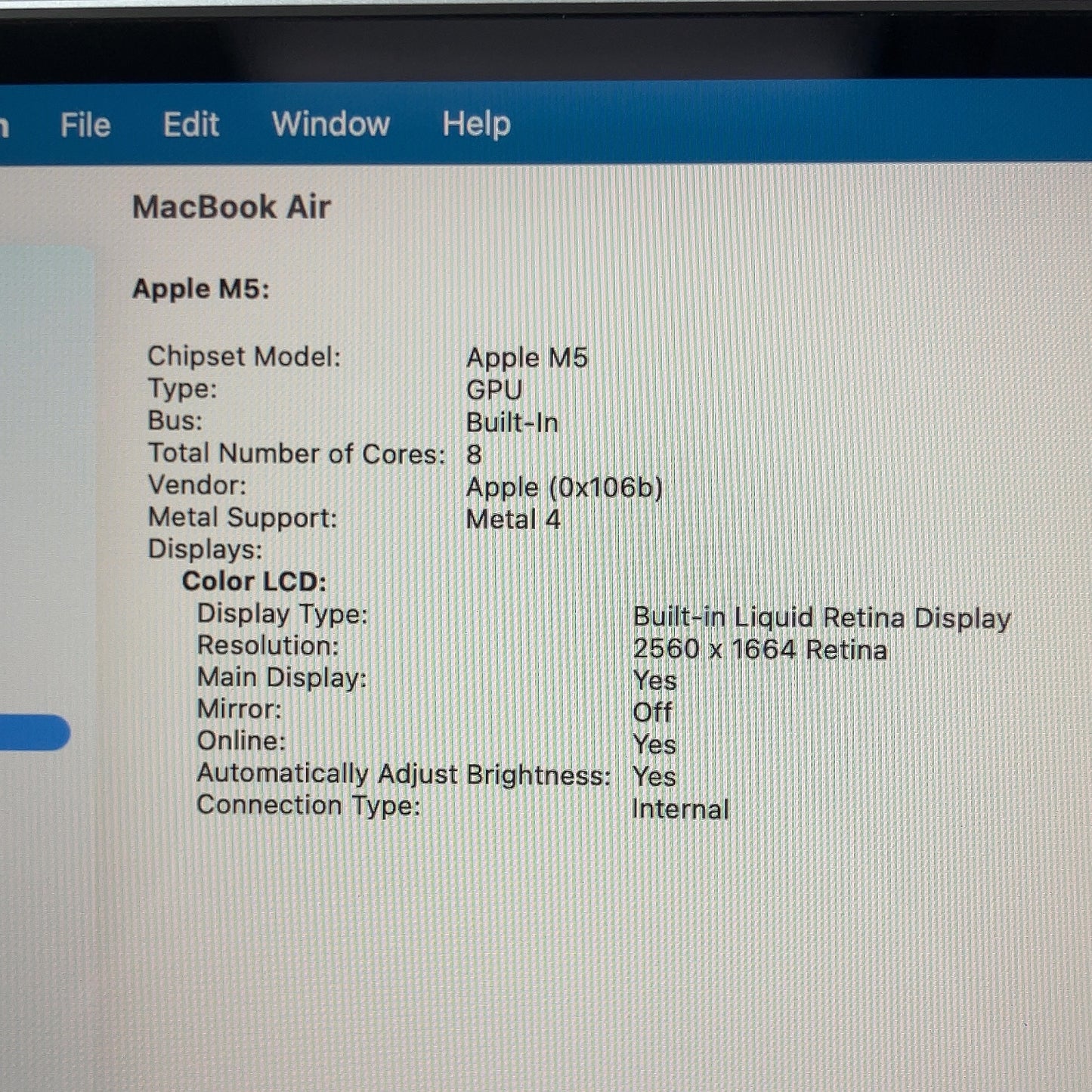Click the 'Main Display:' label
Viewport: 1092px width, 1092px height.
click(x=282, y=678)
